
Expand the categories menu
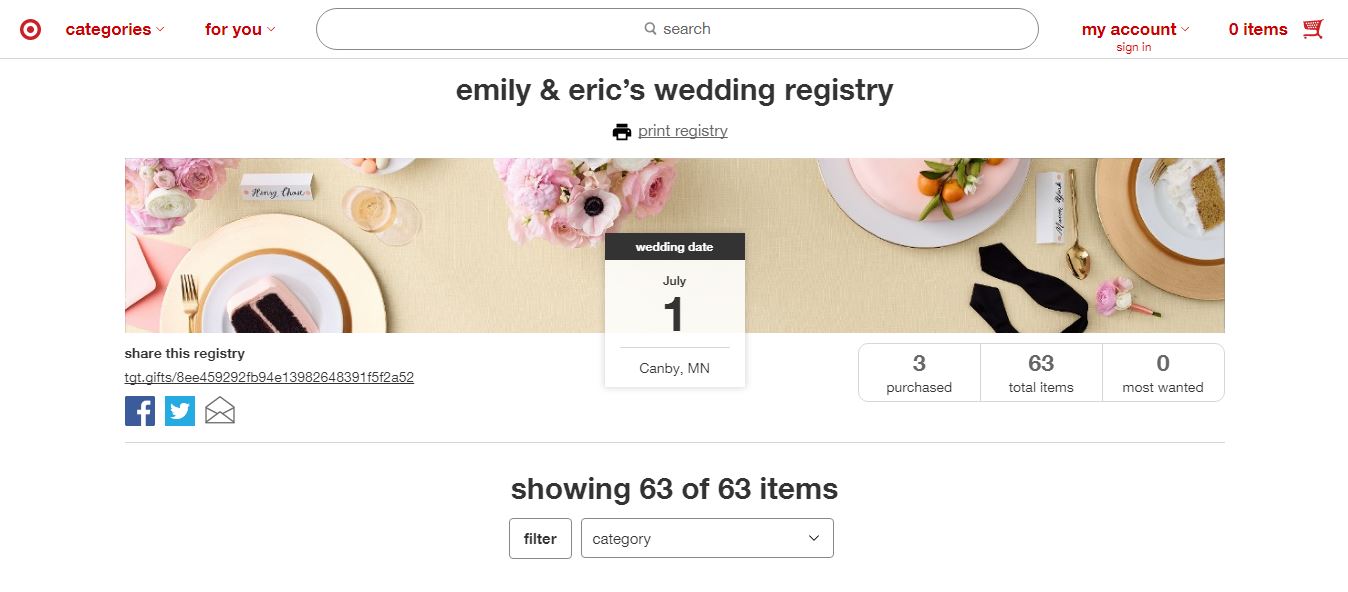(115, 29)
